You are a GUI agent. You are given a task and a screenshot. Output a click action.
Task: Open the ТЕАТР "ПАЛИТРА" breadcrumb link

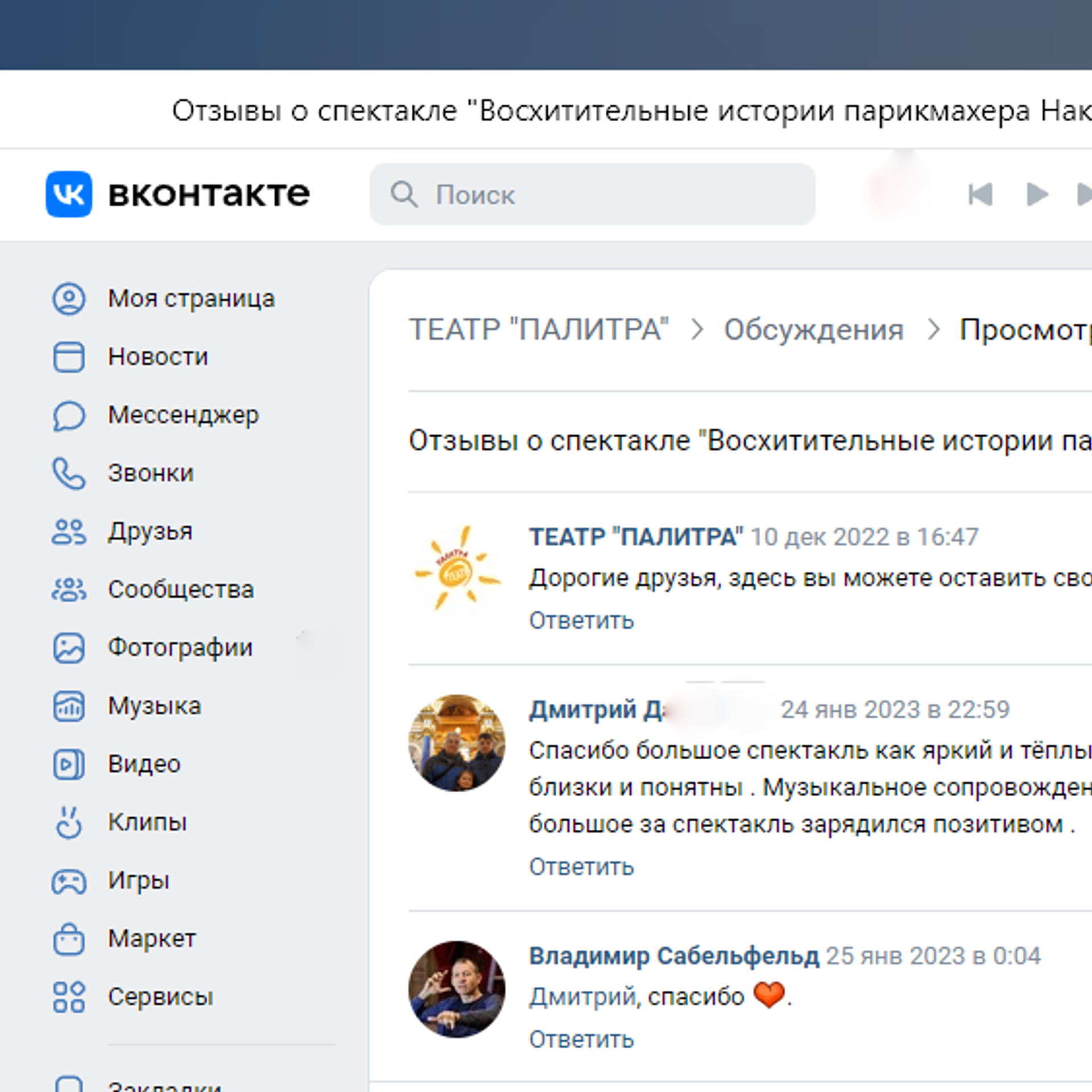point(540,330)
